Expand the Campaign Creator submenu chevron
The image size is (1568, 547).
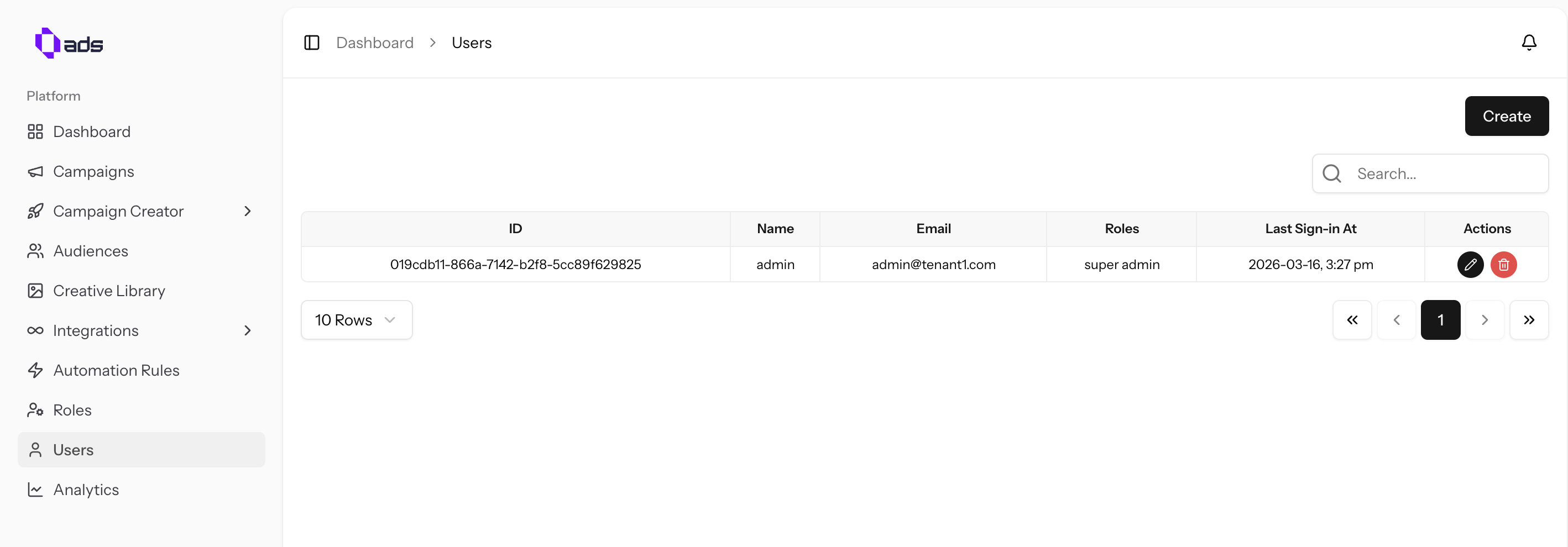[247, 211]
